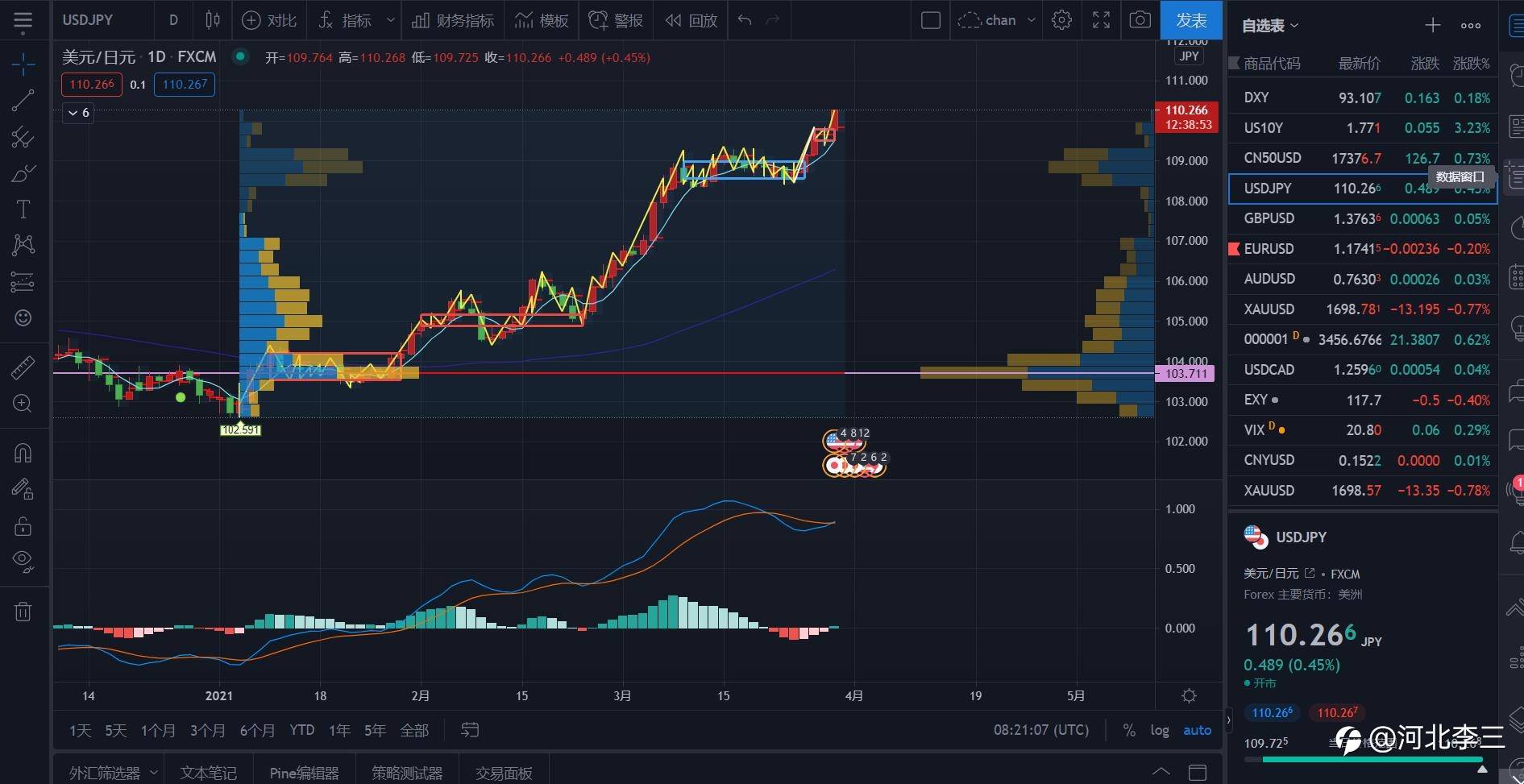Open the 交易面板 tab
The height and width of the screenshot is (784, 1524).
[504, 773]
